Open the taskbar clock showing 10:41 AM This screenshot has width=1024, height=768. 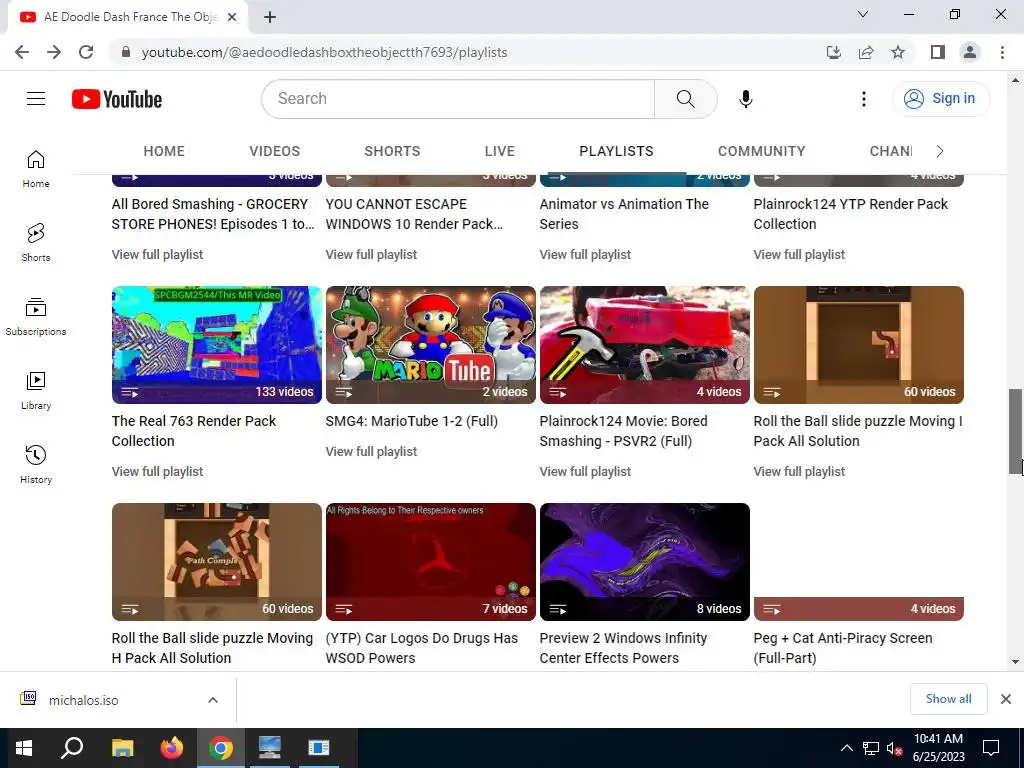click(938, 748)
